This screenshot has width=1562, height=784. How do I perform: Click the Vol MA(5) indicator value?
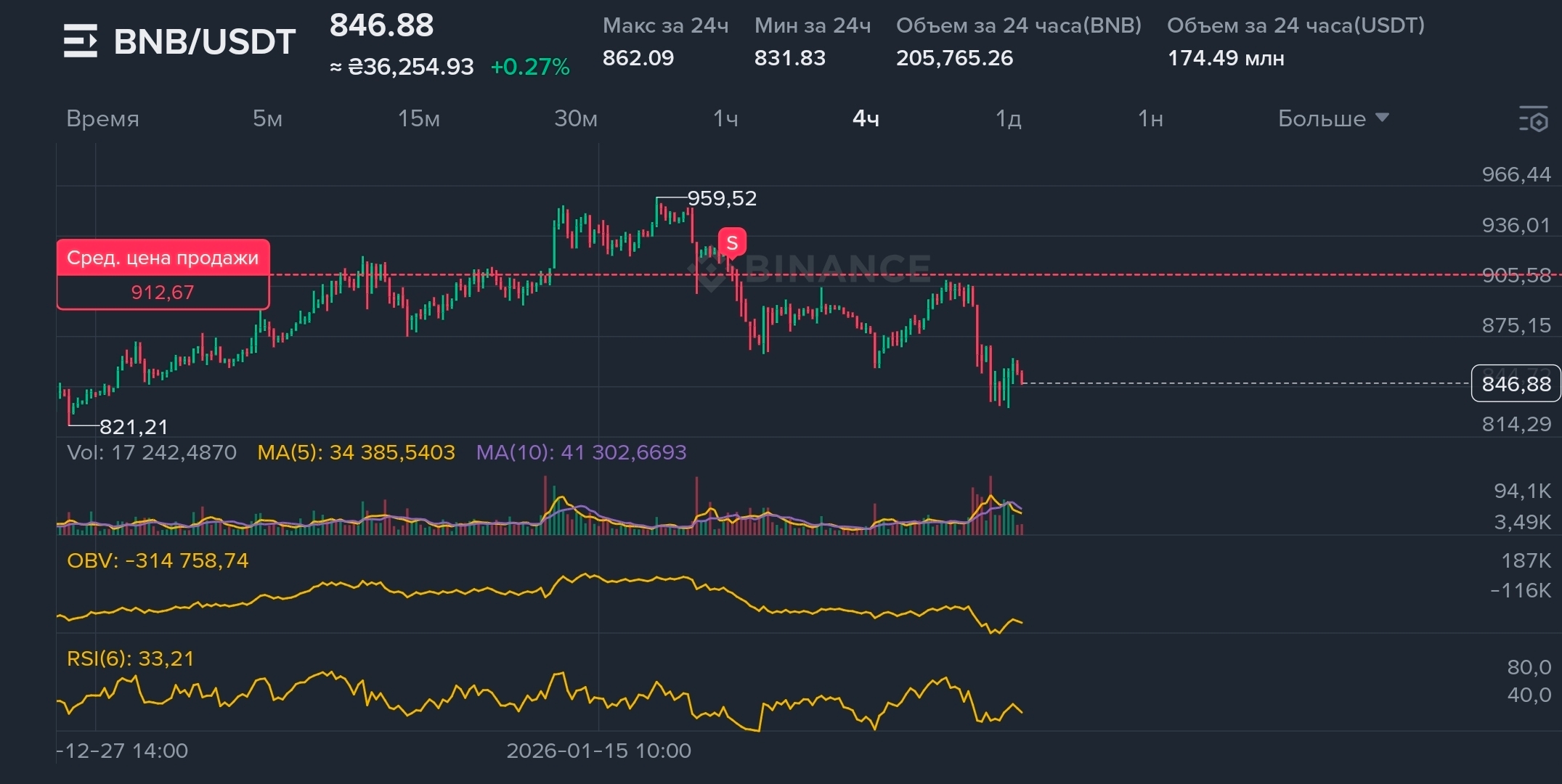click(x=356, y=452)
